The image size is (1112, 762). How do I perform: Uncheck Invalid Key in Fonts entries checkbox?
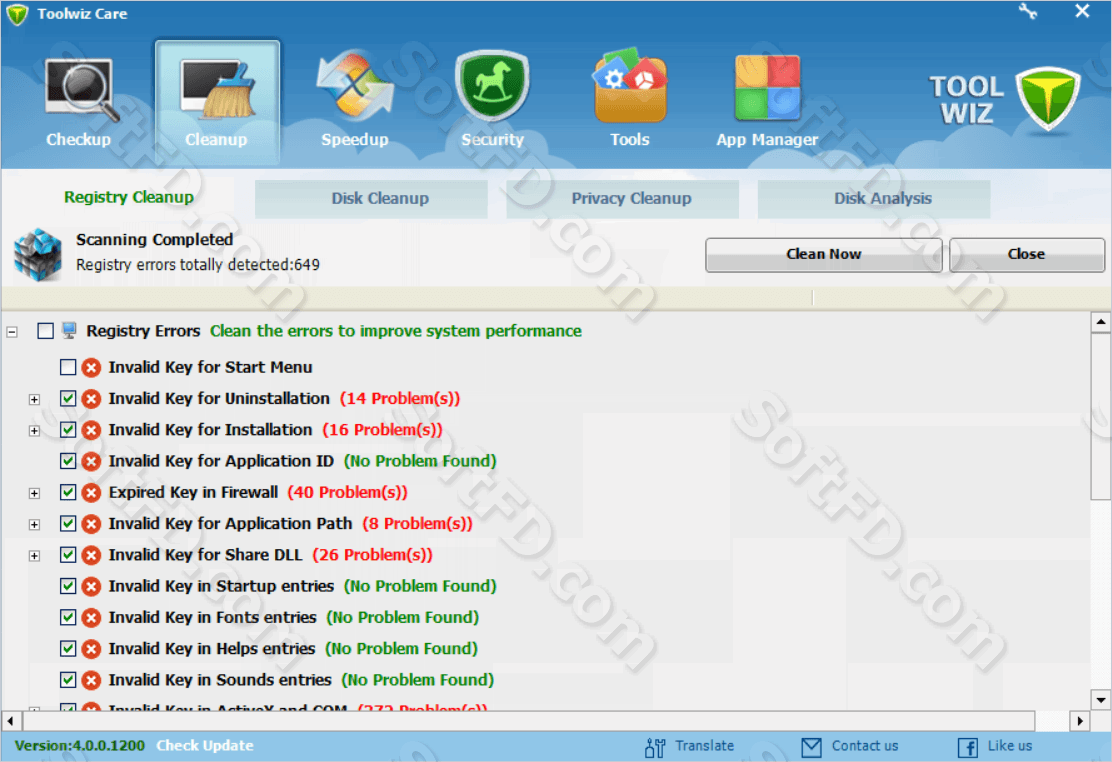click(x=68, y=617)
